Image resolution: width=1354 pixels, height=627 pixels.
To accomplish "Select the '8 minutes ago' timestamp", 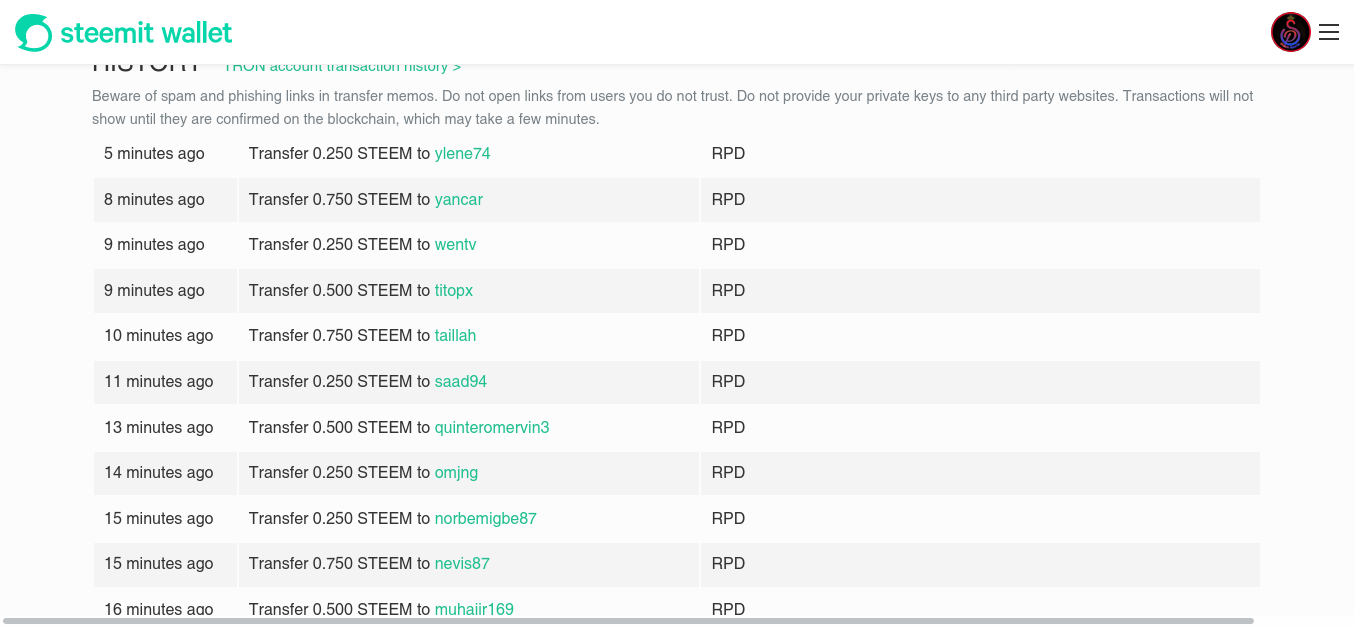I will point(154,200).
